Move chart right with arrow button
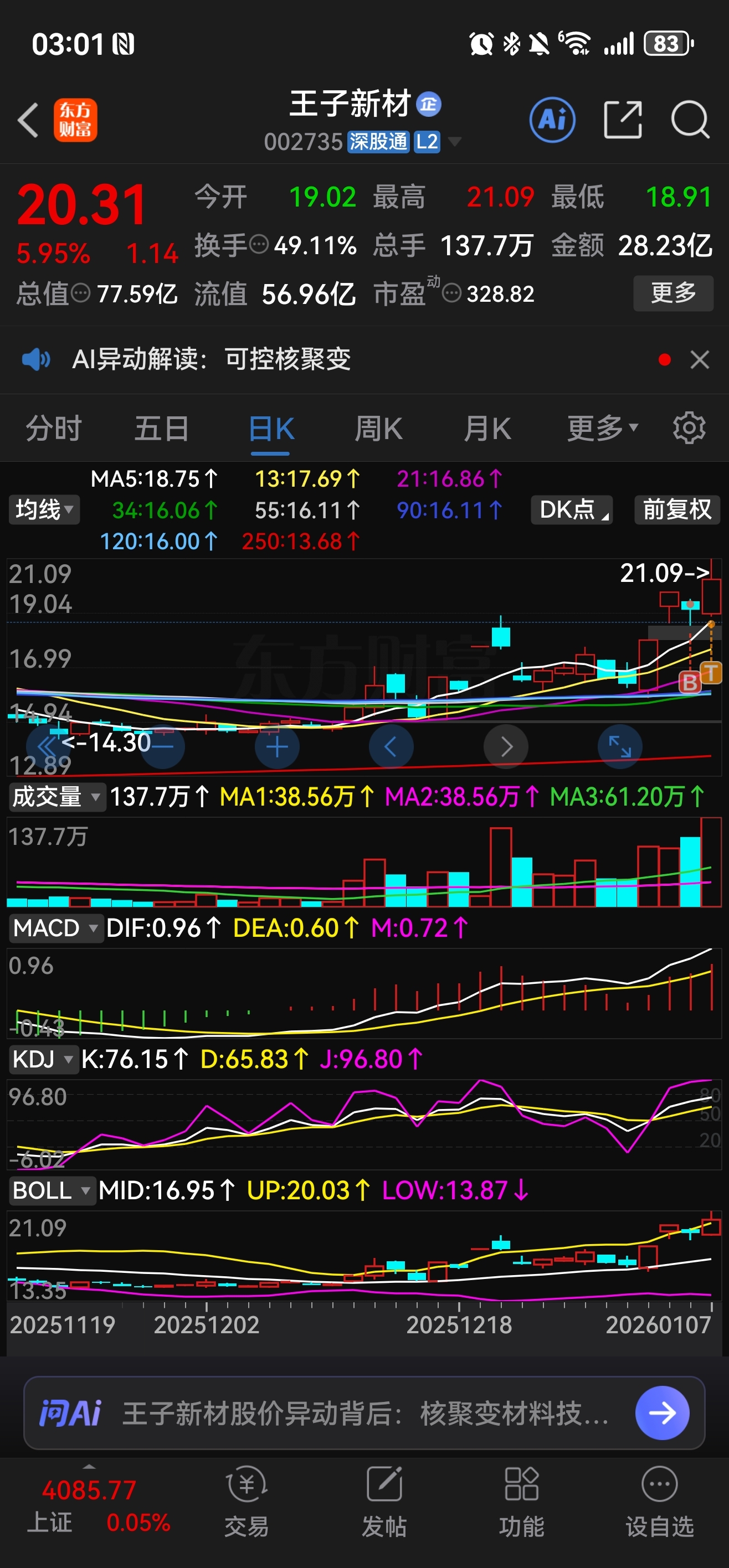Image resolution: width=729 pixels, height=1568 pixels. coord(506,746)
